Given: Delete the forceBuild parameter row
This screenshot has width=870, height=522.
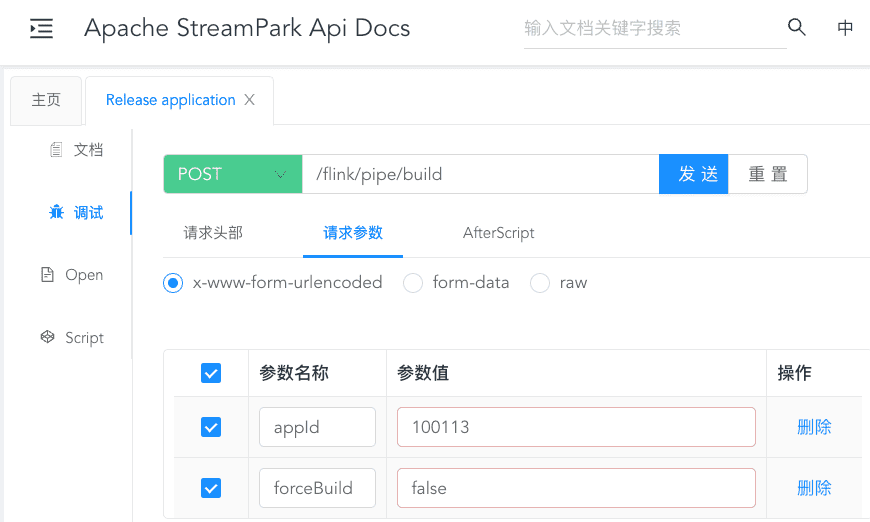Looking at the screenshot, I should point(814,488).
